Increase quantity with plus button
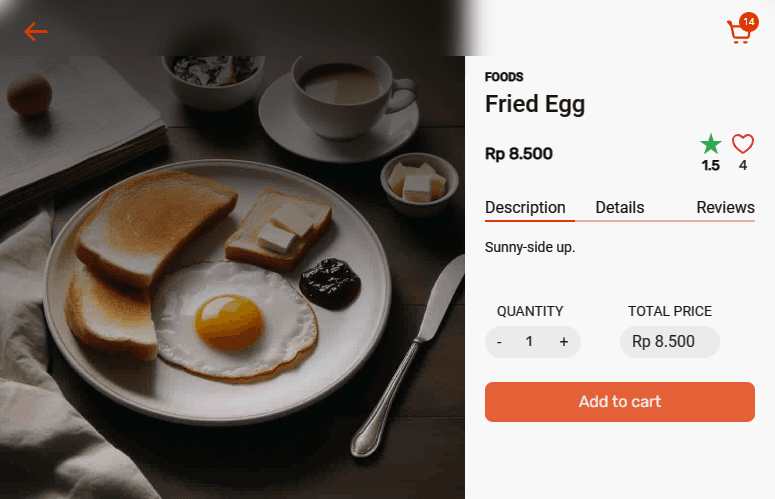 [x=564, y=342]
